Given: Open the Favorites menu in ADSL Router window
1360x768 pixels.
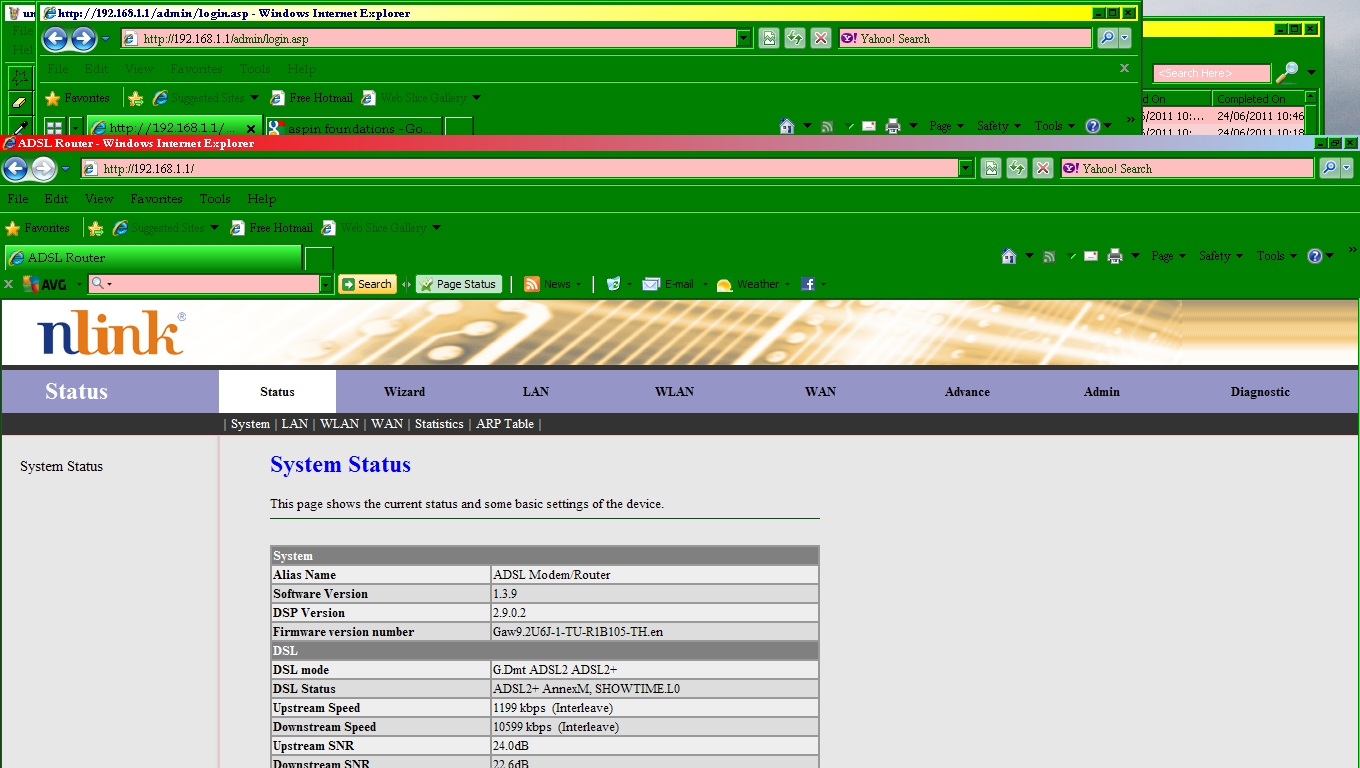Looking at the screenshot, I should click(156, 199).
